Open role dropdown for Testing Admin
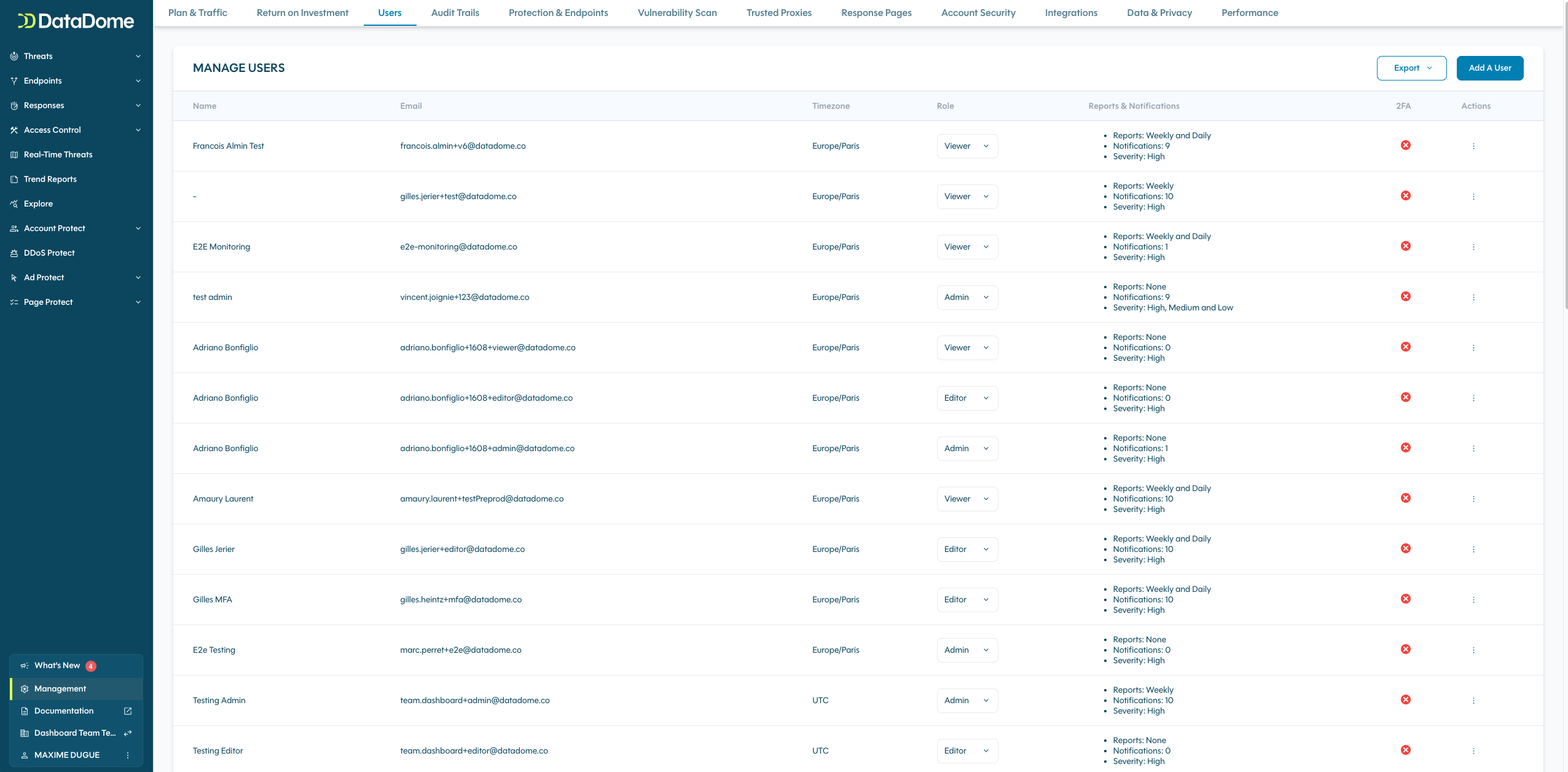Image resolution: width=1568 pixels, height=772 pixels. click(x=967, y=701)
